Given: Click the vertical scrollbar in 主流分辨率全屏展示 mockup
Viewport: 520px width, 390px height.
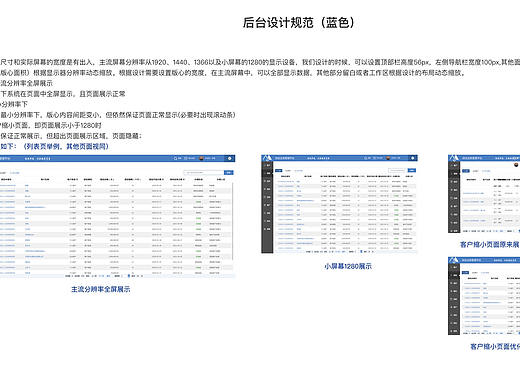Looking at the screenshot, I should (x=232, y=222).
